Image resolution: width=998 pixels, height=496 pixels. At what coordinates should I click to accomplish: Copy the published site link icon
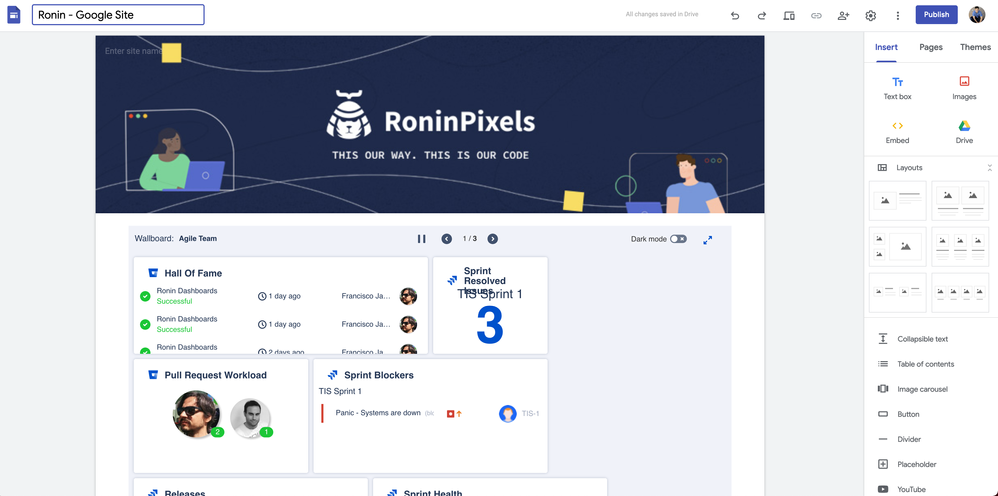(816, 15)
